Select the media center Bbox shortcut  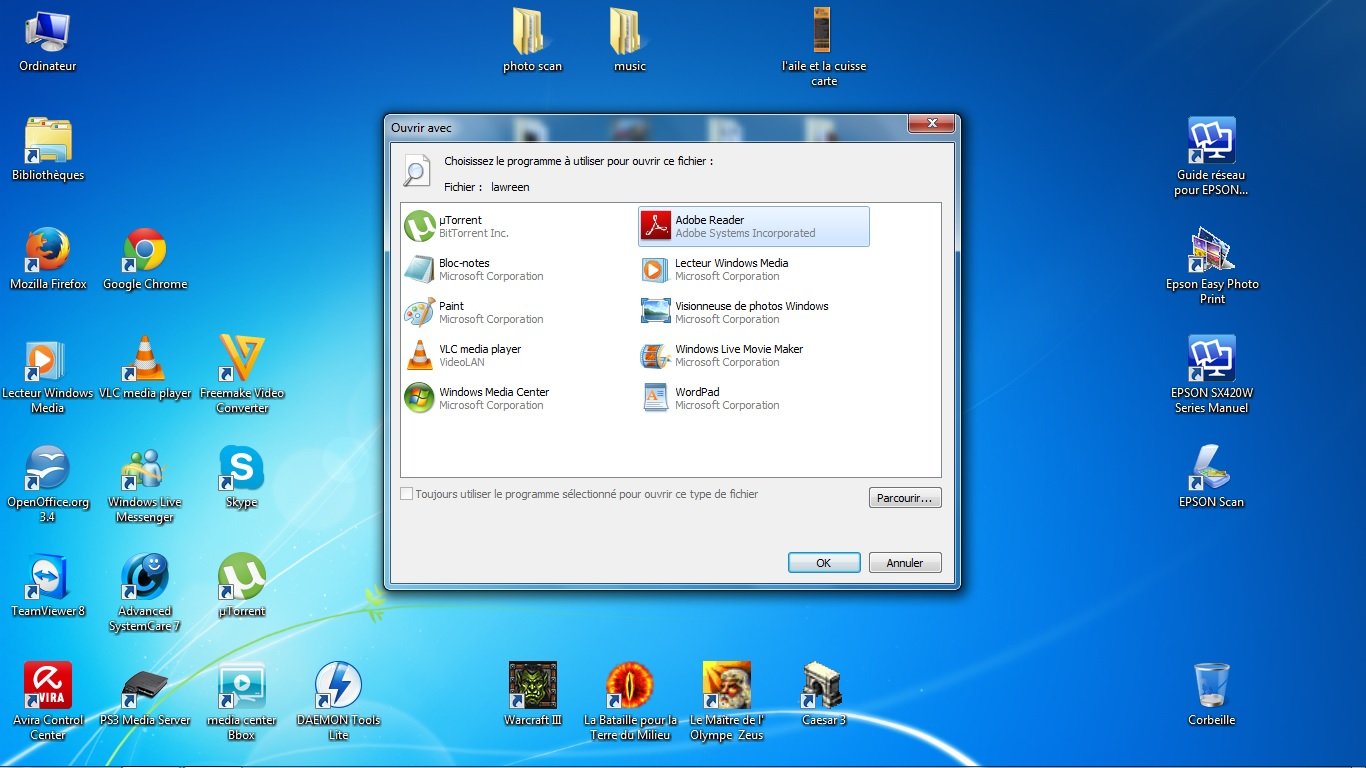click(242, 702)
